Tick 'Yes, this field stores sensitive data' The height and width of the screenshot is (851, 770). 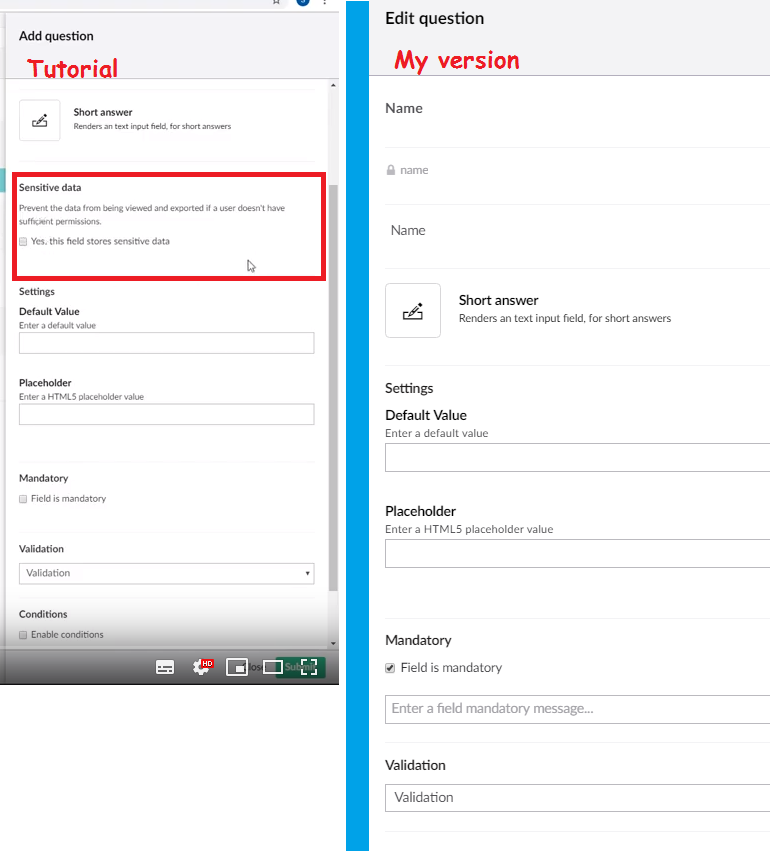click(23, 242)
